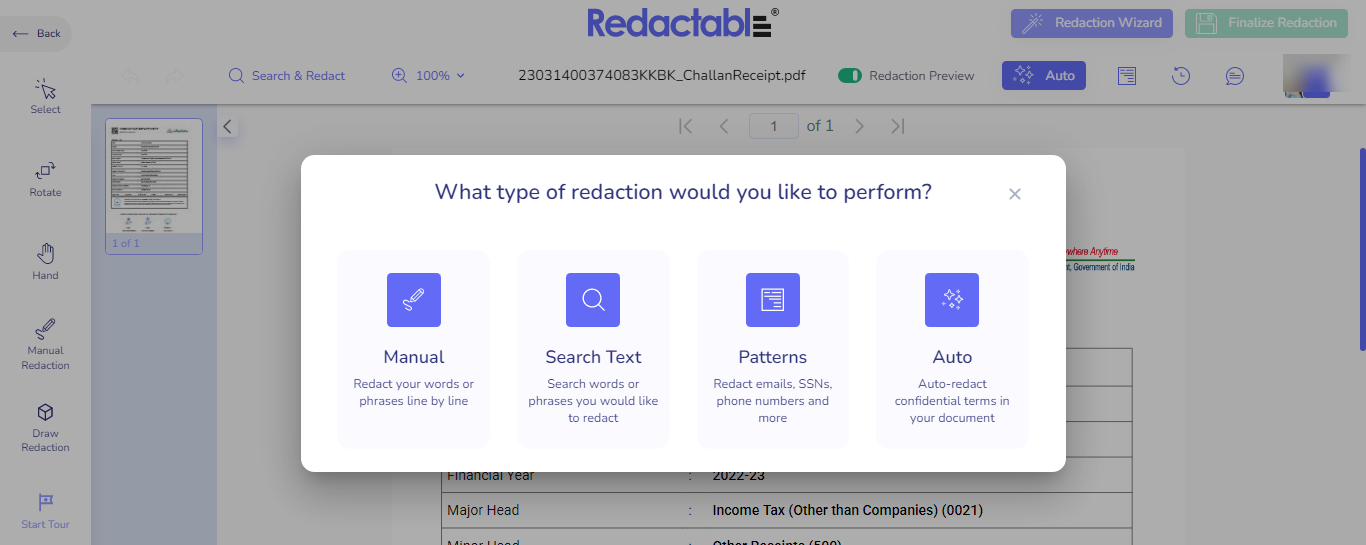The image size is (1366, 545).
Task: Choose the Auto redaction card
Action: (952, 349)
